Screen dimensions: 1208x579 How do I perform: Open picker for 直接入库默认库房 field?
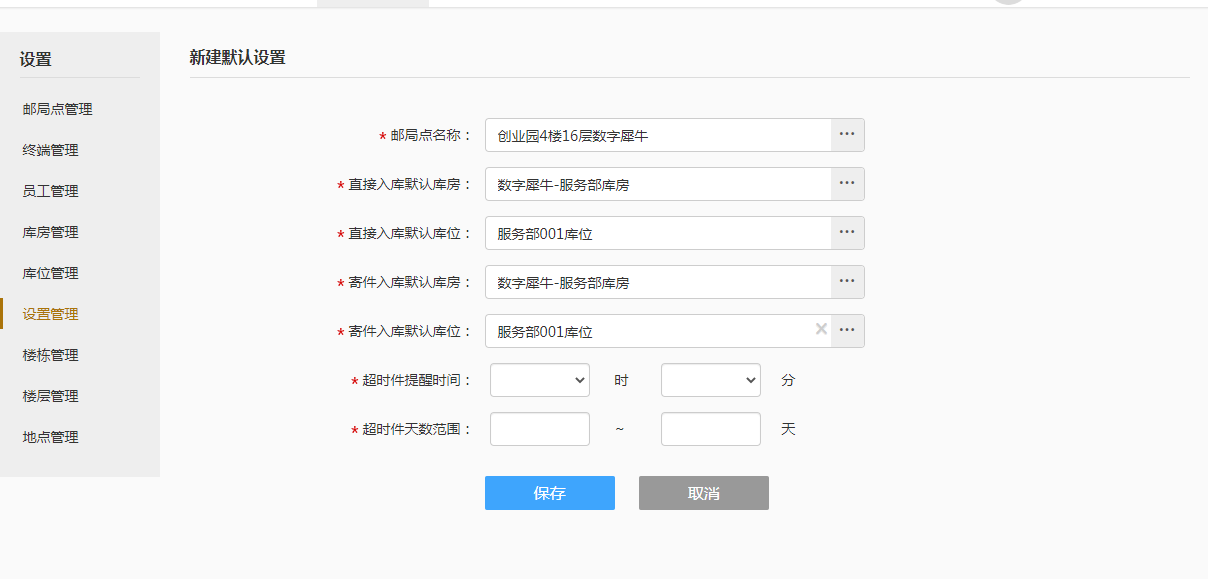(847, 184)
